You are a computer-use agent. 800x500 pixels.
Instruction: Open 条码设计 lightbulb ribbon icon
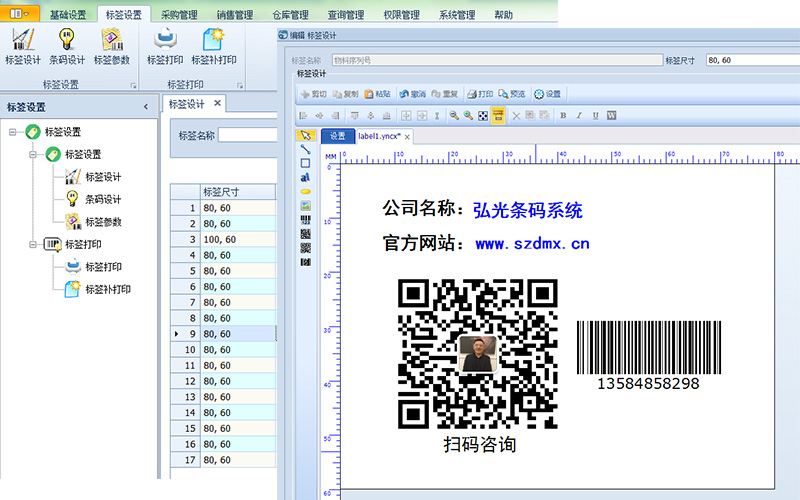pyautogui.click(x=67, y=46)
